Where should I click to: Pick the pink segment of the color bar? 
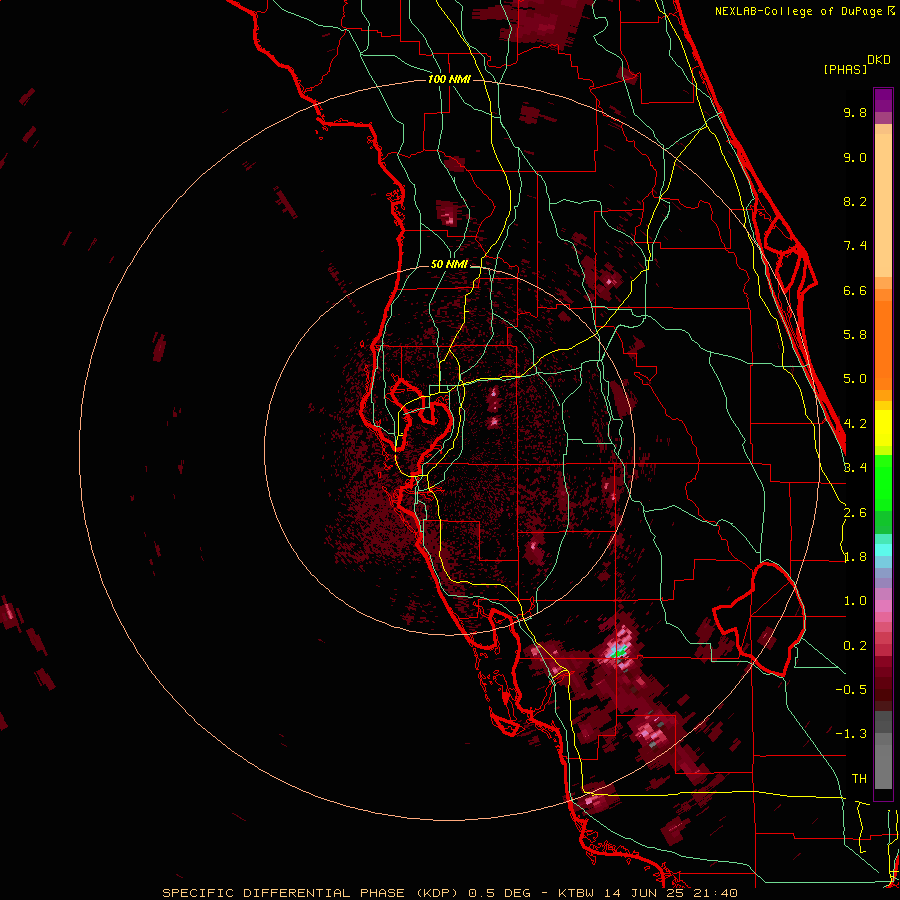pyautogui.click(x=883, y=606)
